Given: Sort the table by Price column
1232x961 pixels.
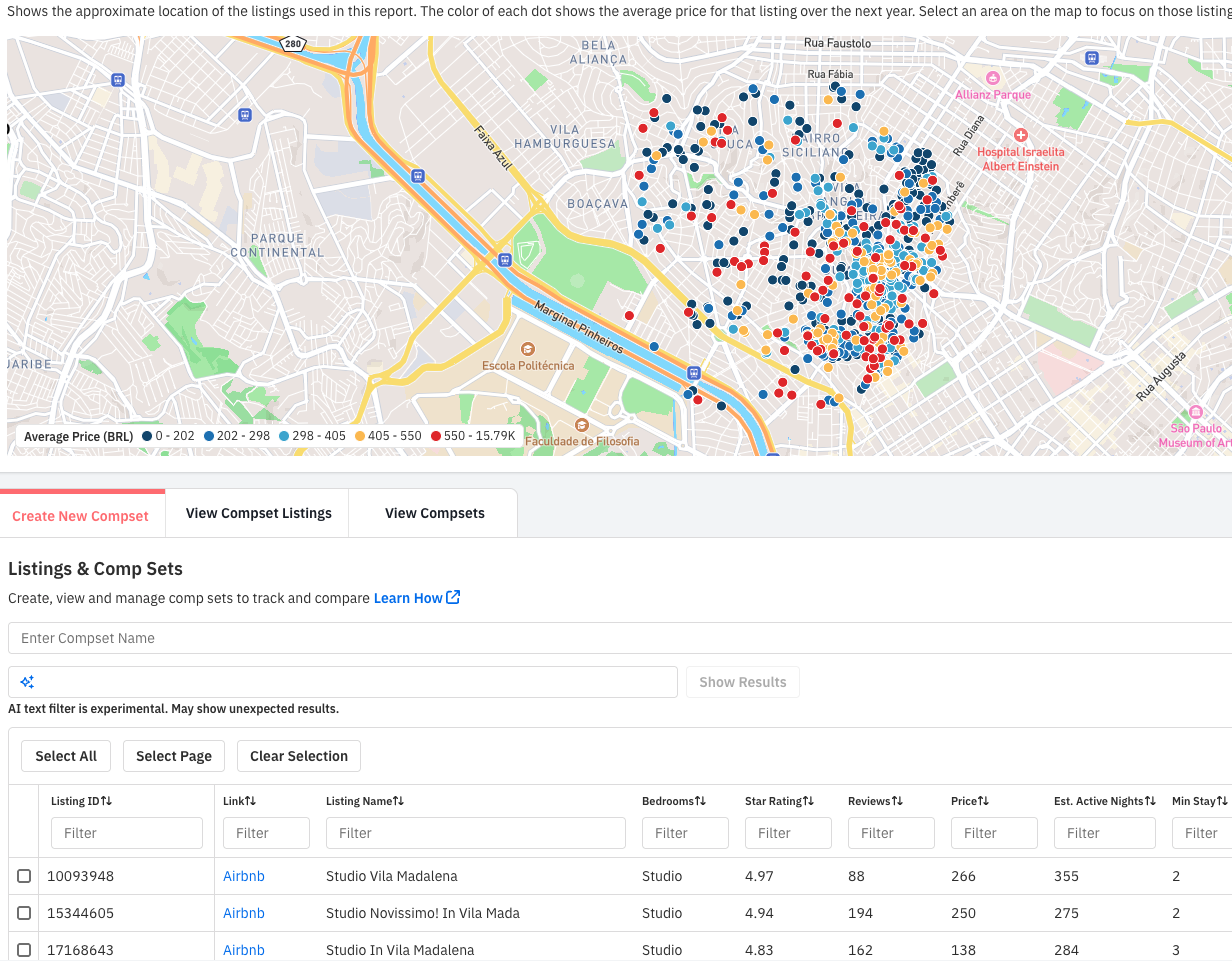Looking at the screenshot, I should 968,801.
